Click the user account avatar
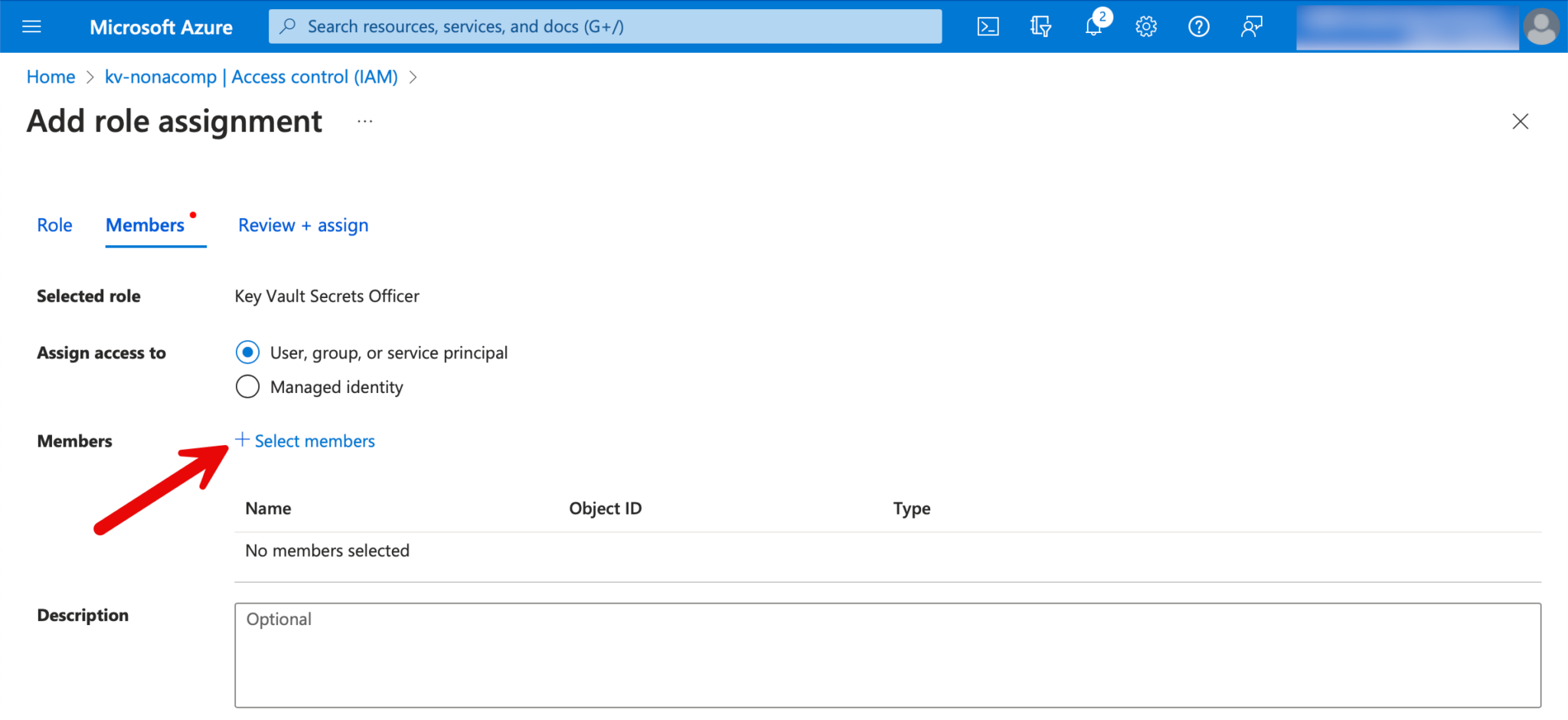Viewport: 1568px width, 720px height. pos(1540,27)
